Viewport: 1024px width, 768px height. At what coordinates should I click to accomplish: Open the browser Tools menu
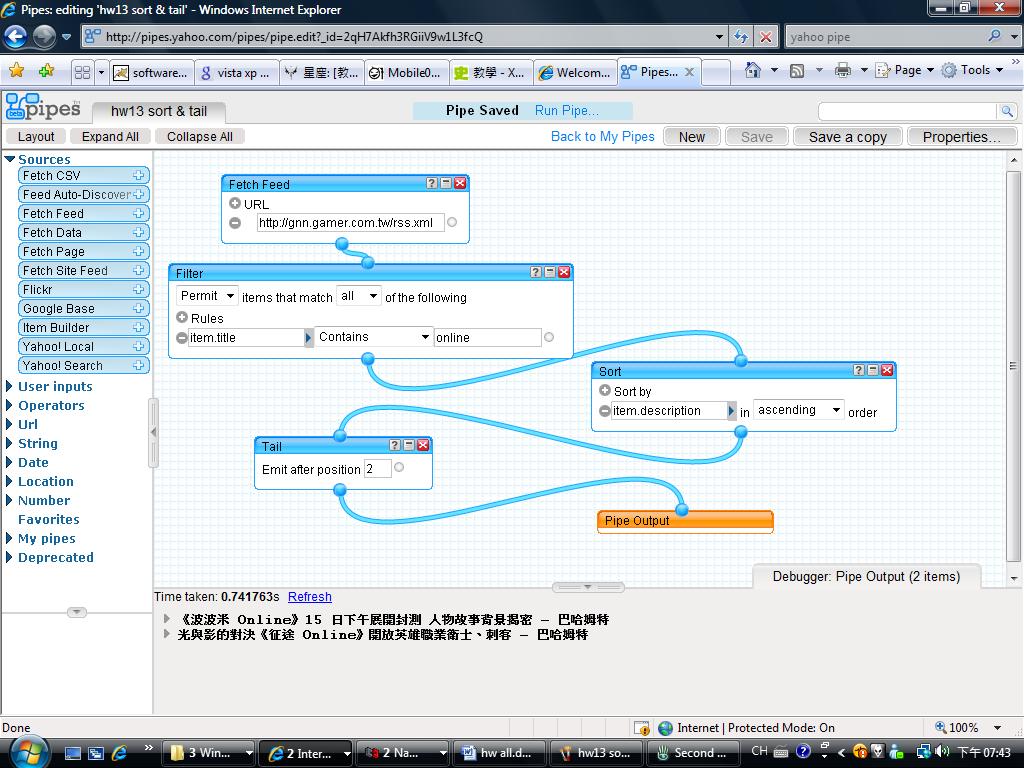pos(973,70)
